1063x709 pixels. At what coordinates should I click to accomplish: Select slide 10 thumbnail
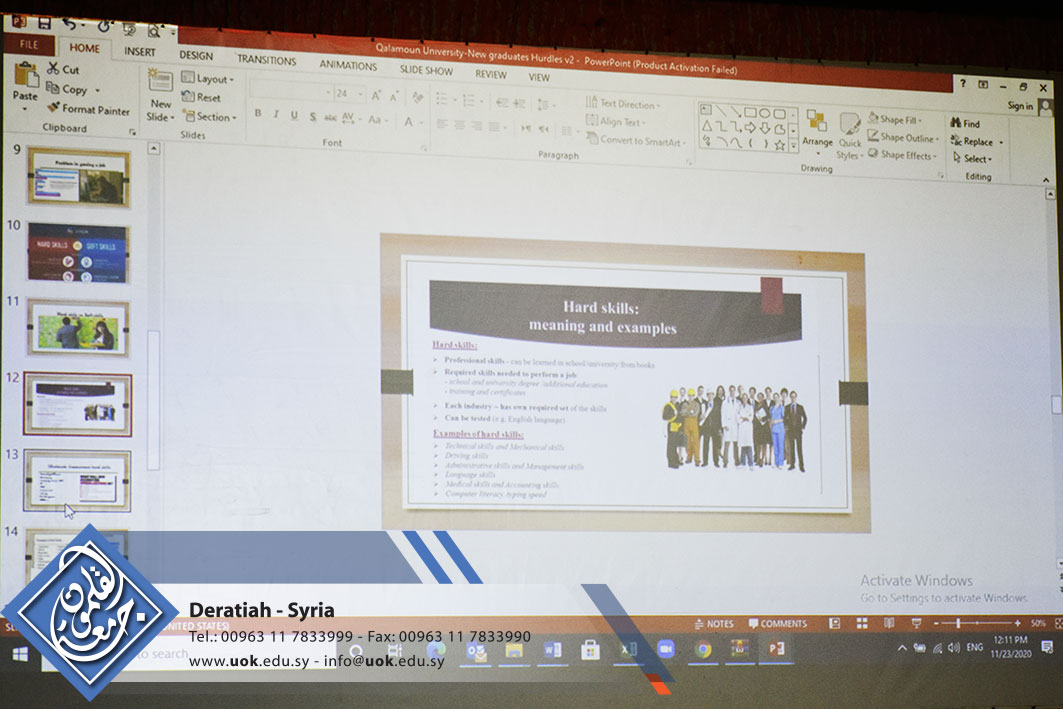pyautogui.click(x=77, y=253)
